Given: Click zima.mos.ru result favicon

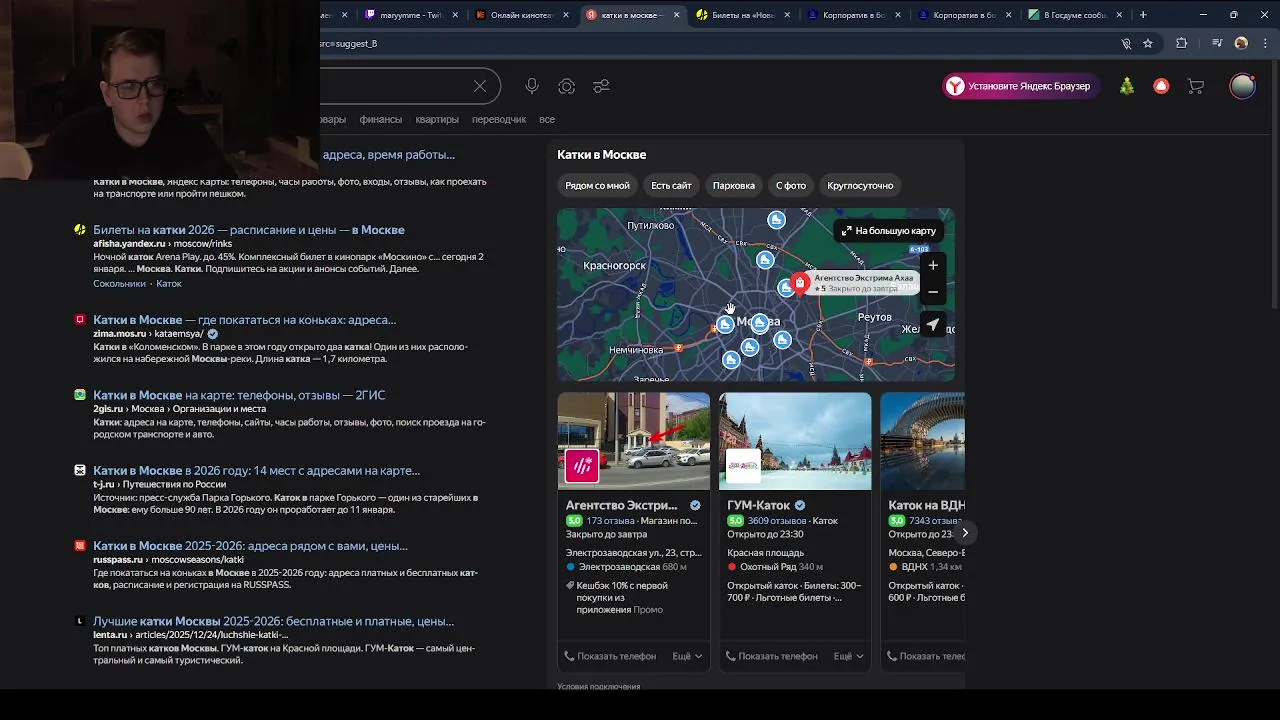Looking at the screenshot, I should coord(80,320).
